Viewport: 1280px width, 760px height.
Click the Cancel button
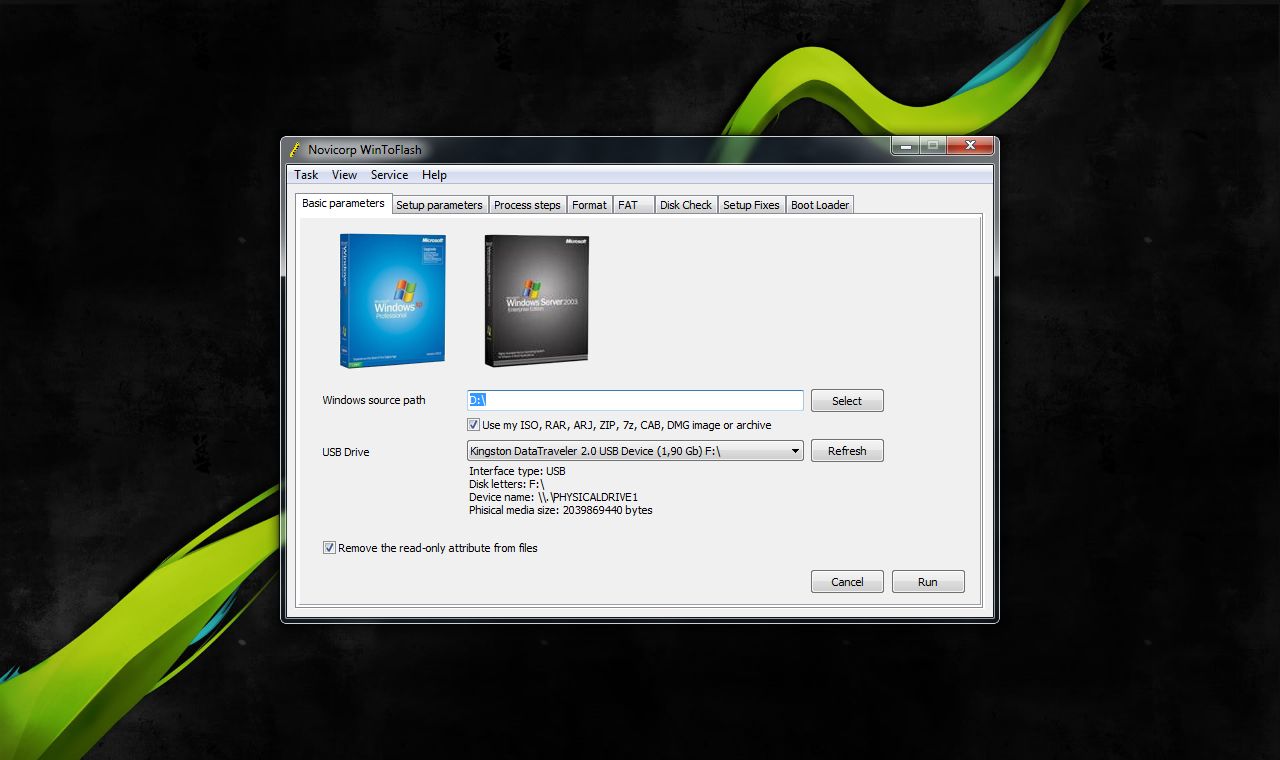pos(847,582)
